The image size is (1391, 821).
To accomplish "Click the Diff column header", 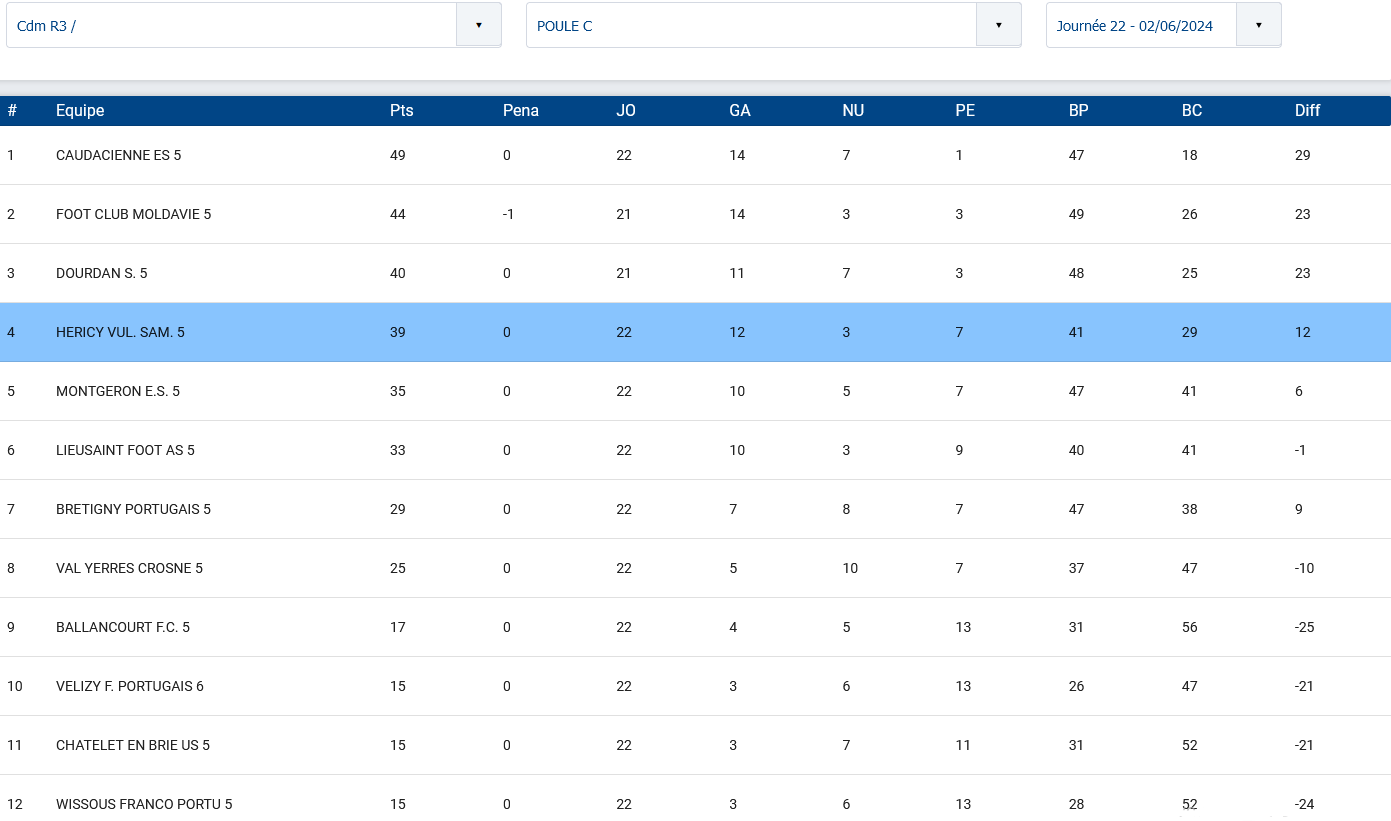I will tap(1308, 110).
